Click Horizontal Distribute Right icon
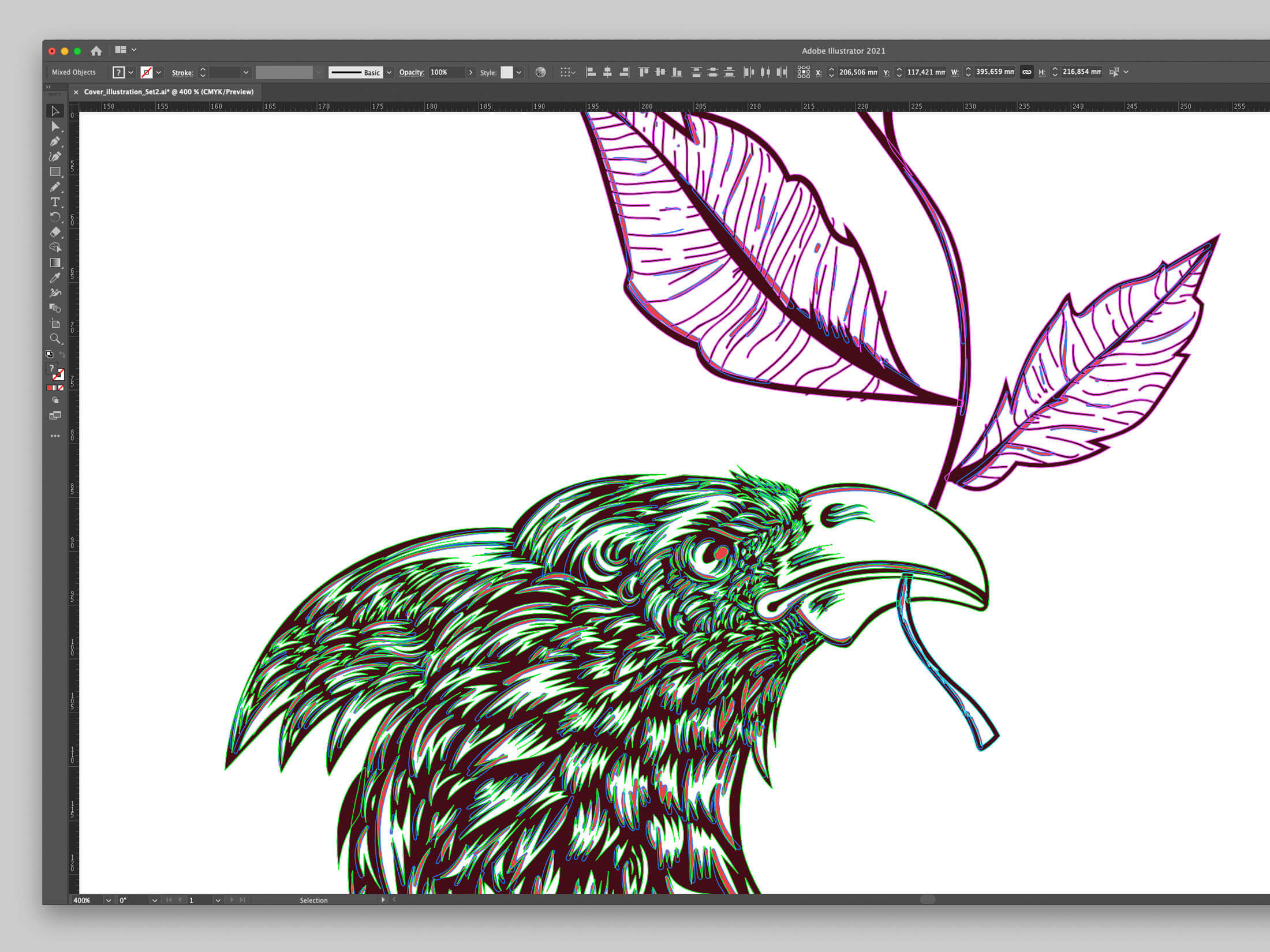 click(782, 72)
